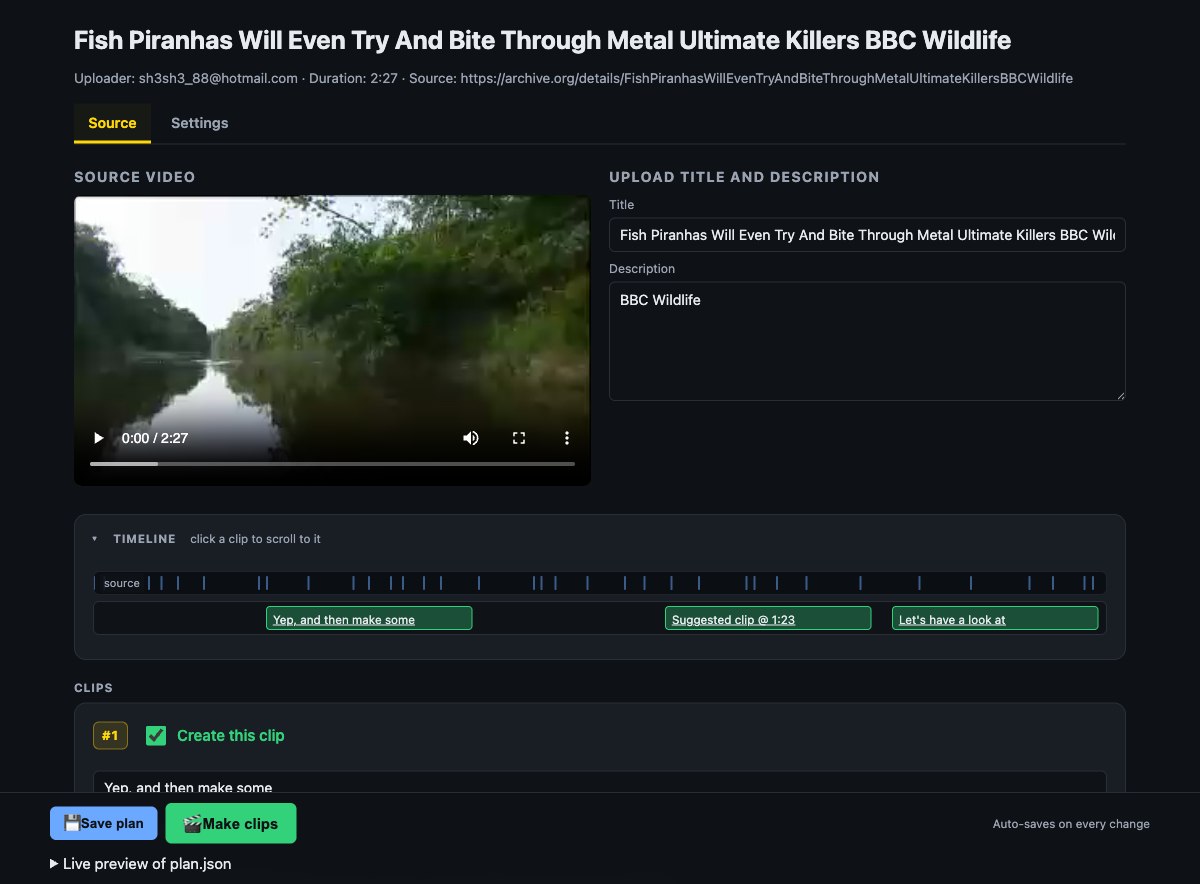The width and height of the screenshot is (1200, 884).
Task: Uncheck the "Create this clip" checkbox for #1
Action: (156, 736)
